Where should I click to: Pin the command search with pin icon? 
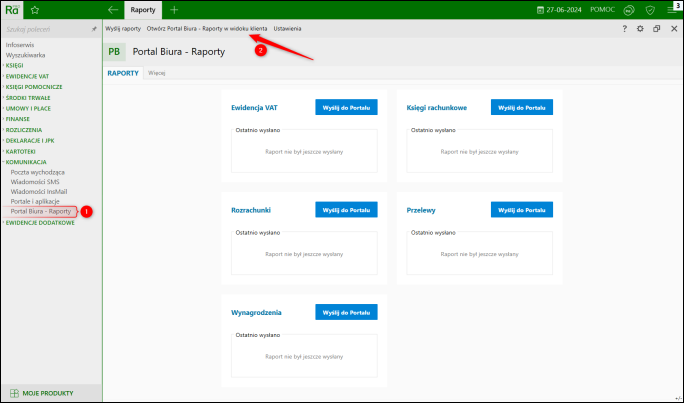coord(94,29)
